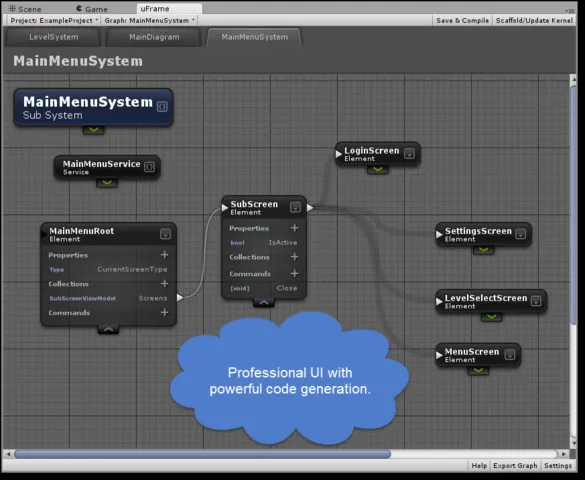Open the LevelSystem graph tab
The height and width of the screenshot is (480, 585).
[x=54, y=37]
